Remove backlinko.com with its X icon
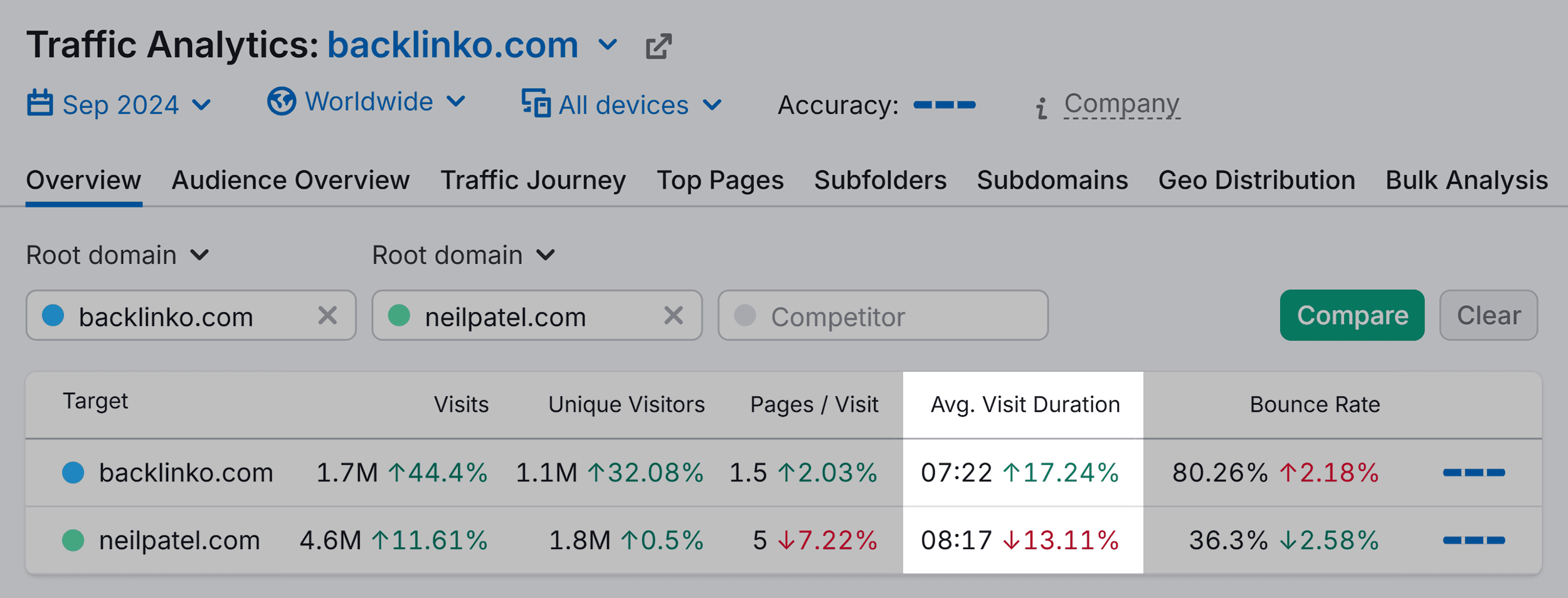 (x=327, y=315)
